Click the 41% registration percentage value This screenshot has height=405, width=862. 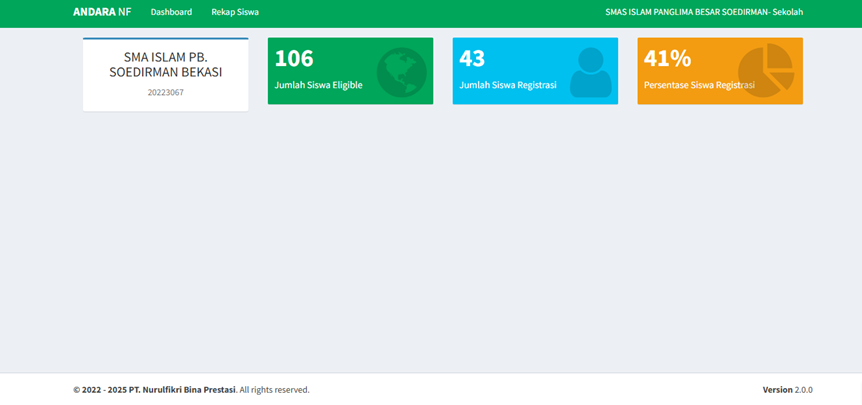[667, 58]
